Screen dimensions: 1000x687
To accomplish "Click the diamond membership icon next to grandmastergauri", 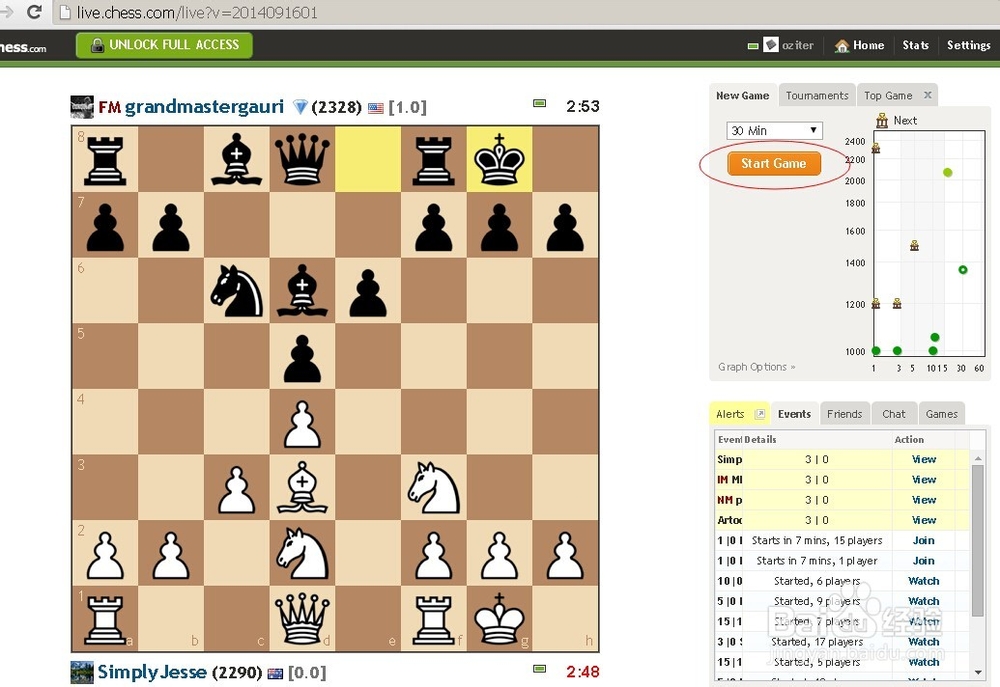I will (x=300, y=107).
